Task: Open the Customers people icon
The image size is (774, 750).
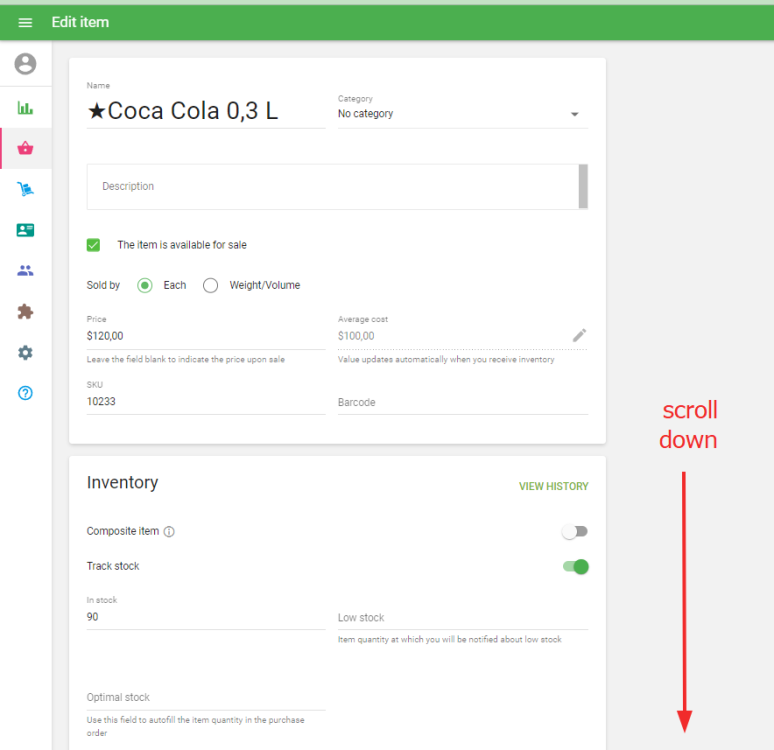Action: tap(25, 270)
